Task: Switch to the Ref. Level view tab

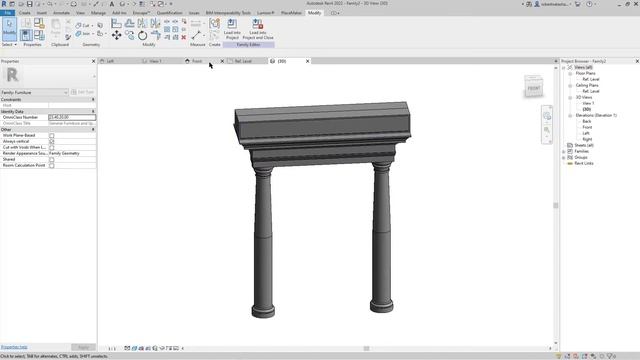Action: click(243, 61)
